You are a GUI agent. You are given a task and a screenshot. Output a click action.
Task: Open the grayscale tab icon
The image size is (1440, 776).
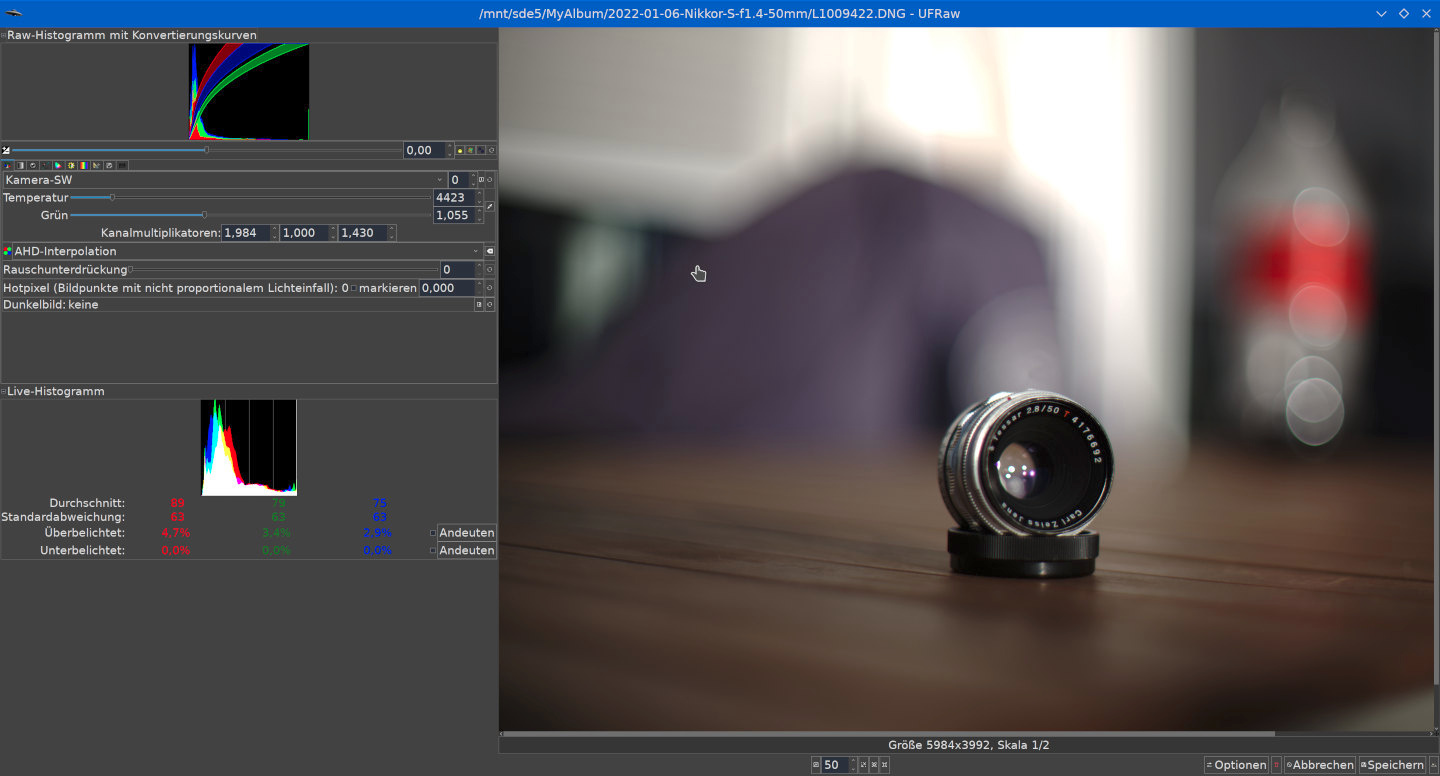click(x=19, y=165)
